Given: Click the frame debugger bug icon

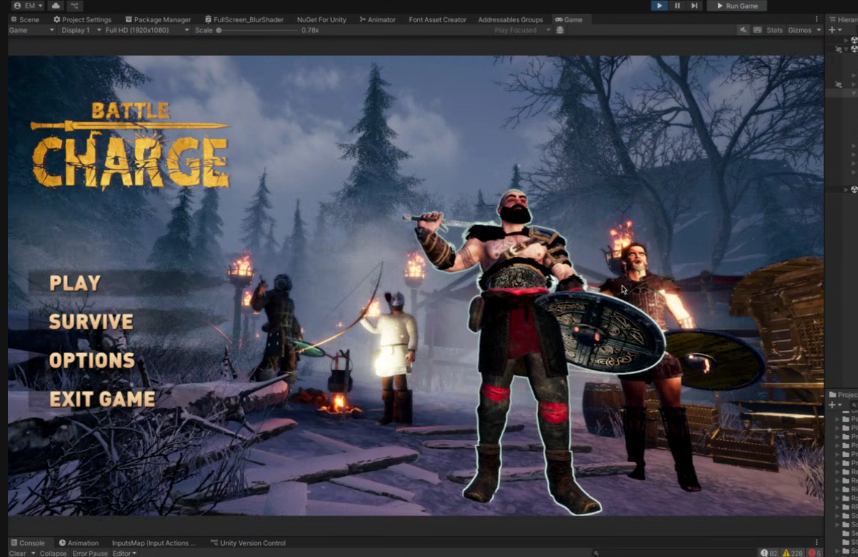Looking at the screenshot, I should click(560, 30).
